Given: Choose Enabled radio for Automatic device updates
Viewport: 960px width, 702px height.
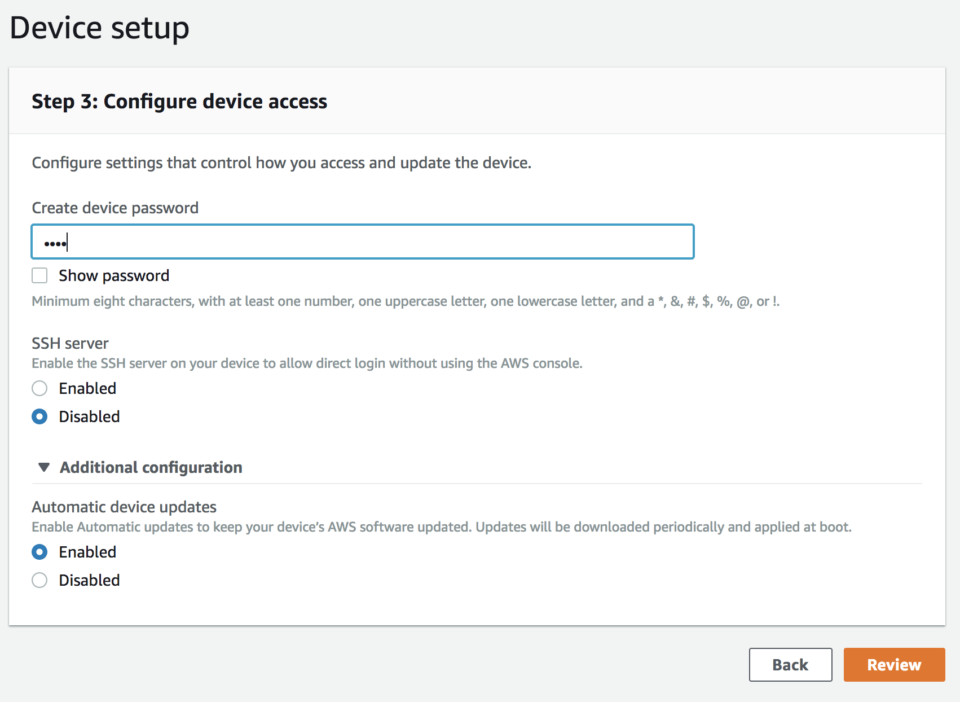Looking at the screenshot, I should click(40, 552).
